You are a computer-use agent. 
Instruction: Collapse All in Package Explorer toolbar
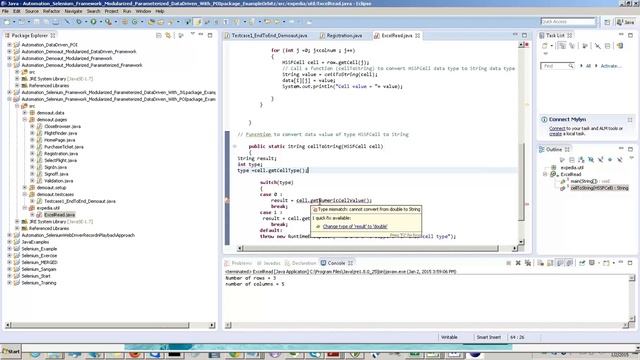click(159, 36)
